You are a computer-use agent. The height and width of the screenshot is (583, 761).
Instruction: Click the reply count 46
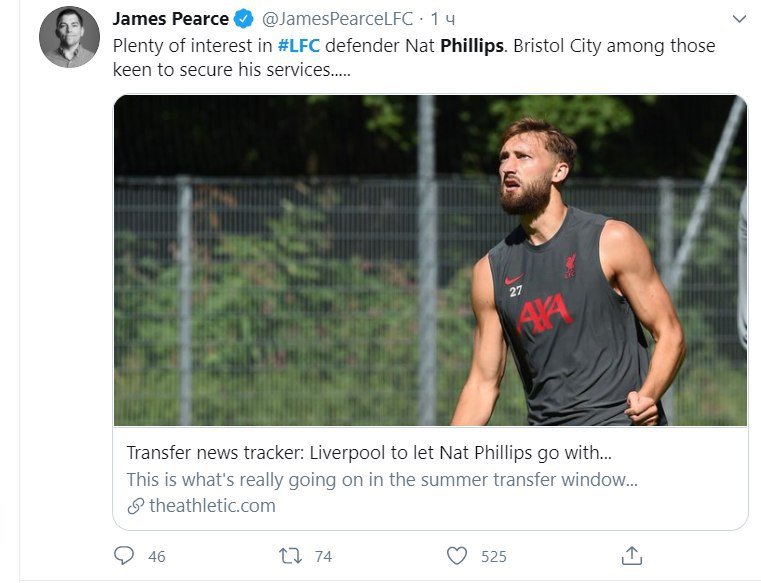[157, 556]
